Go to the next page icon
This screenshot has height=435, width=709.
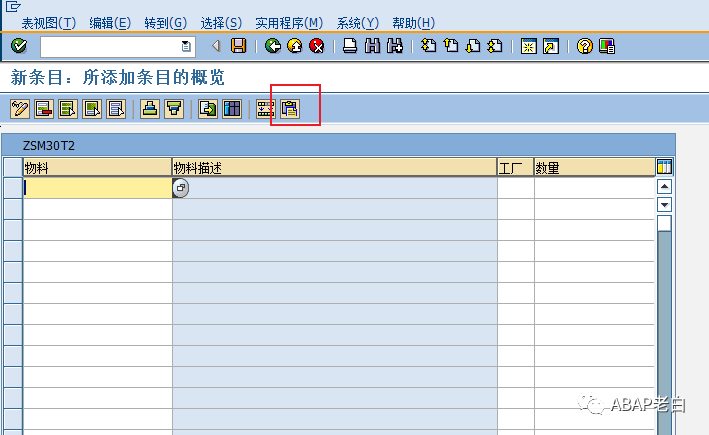(473, 46)
